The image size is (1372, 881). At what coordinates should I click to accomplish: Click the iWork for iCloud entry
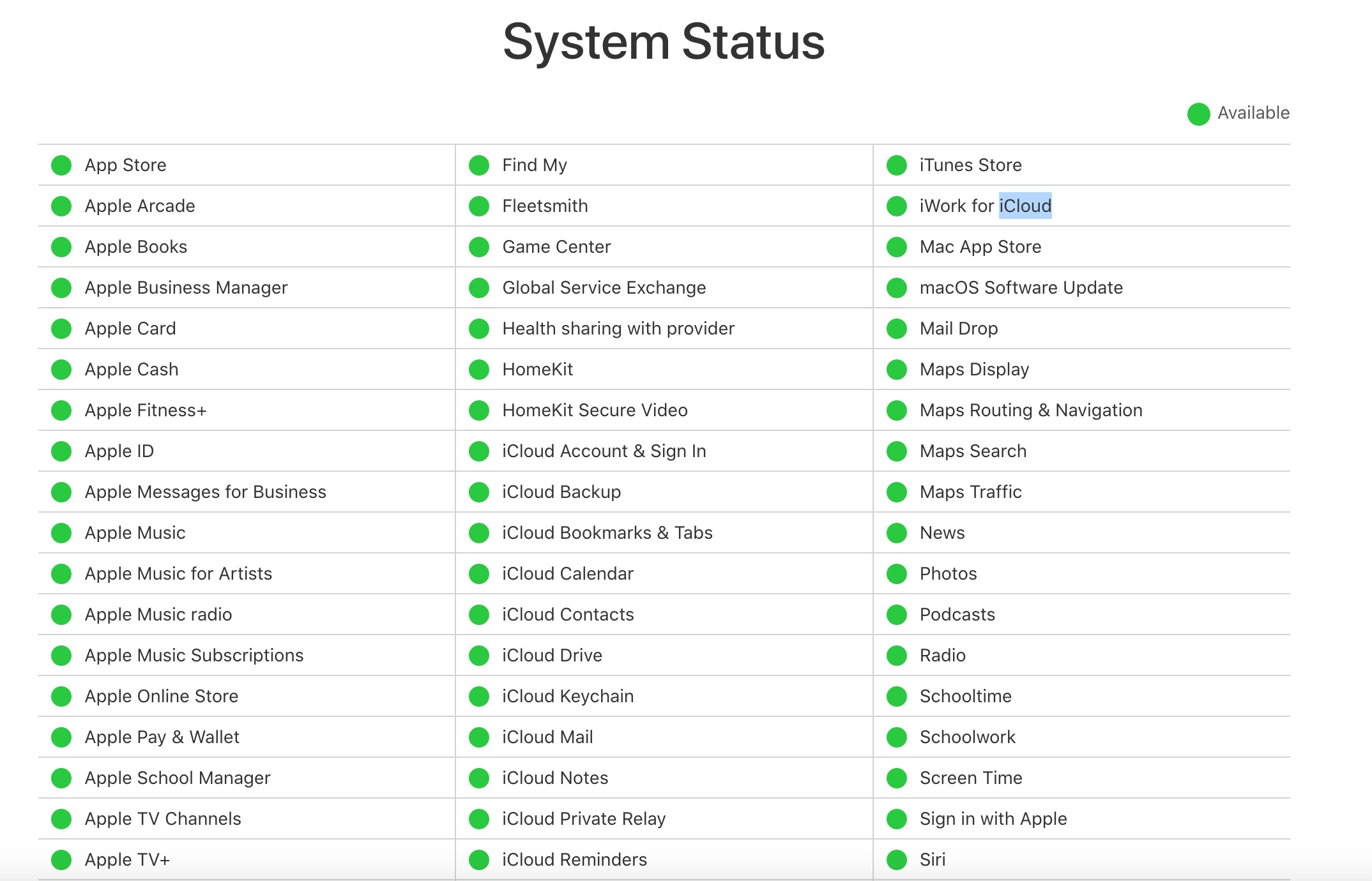click(x=986, y=206)
